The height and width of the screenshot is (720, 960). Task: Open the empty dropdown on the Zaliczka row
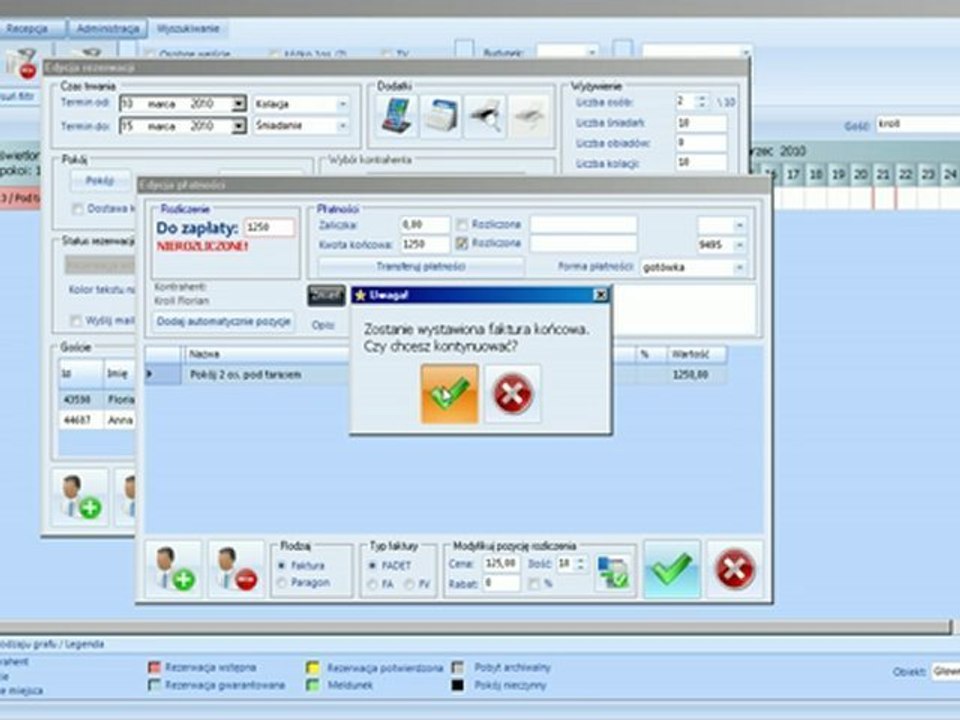coord(739,225)
